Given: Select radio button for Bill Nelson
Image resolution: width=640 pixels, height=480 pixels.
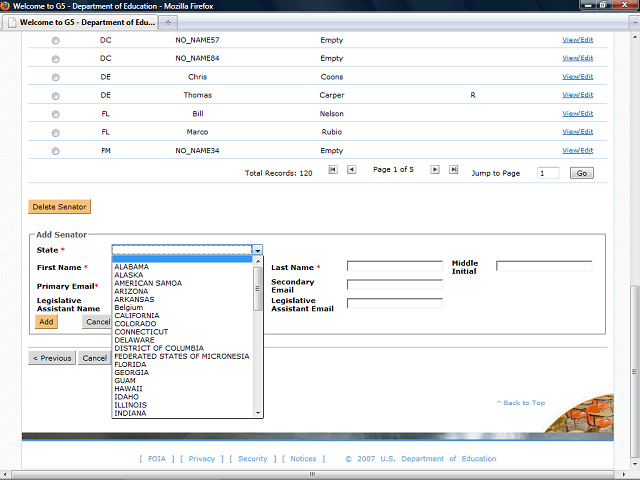Looking at the screenshot, I should click(x=55, y=114).
